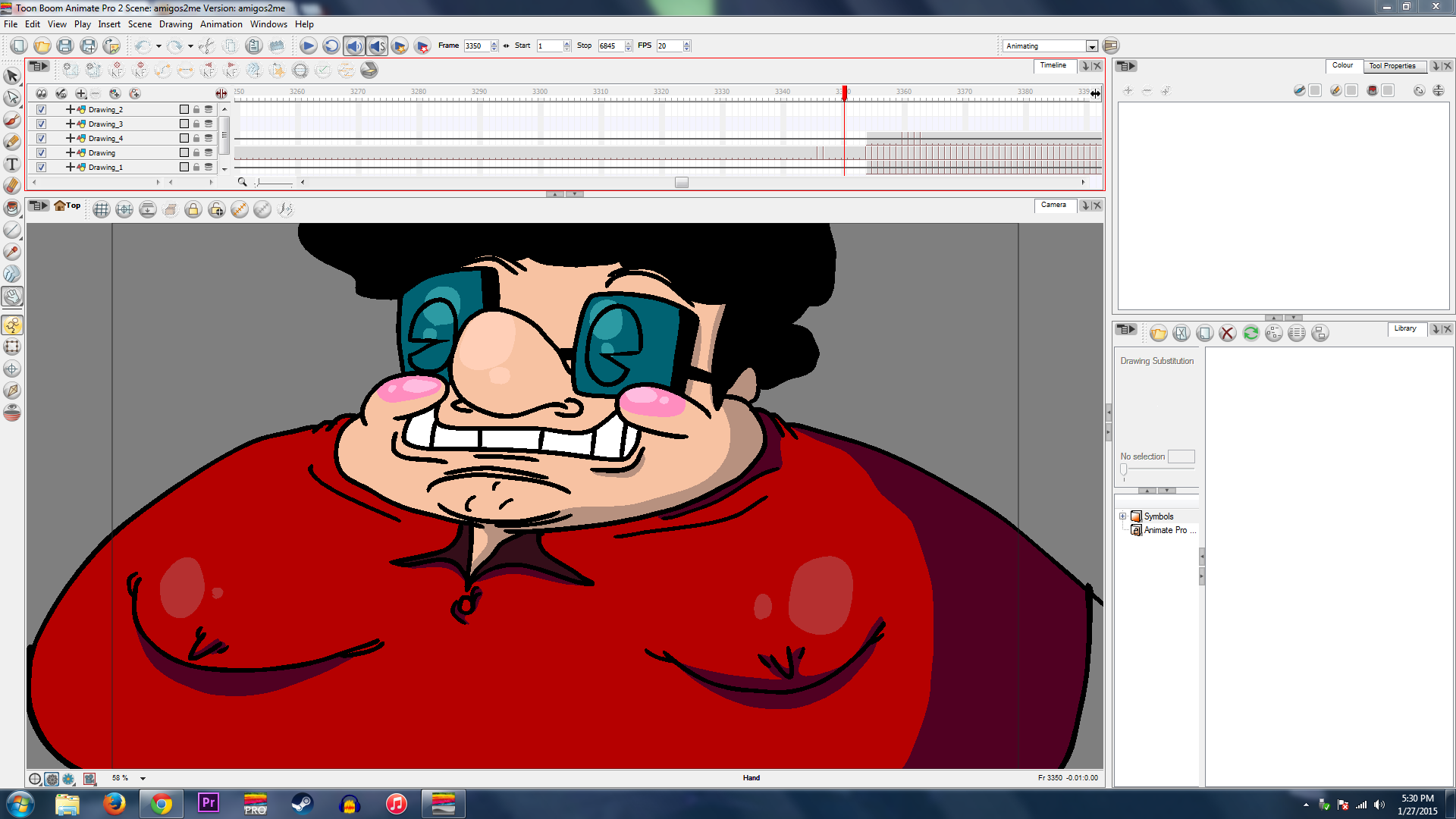1456x819 pixels.
Task: Click the Show Grid icon
Action: coord(102,209)
